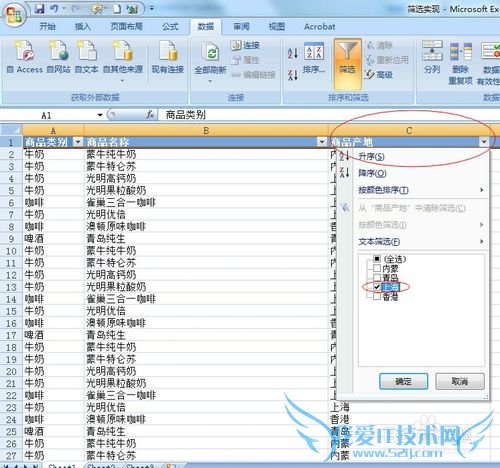The height and width of the screenshot is (468, 500).
Task: Check the 内蒙 filter checkbox
Action: pos(377,268)
